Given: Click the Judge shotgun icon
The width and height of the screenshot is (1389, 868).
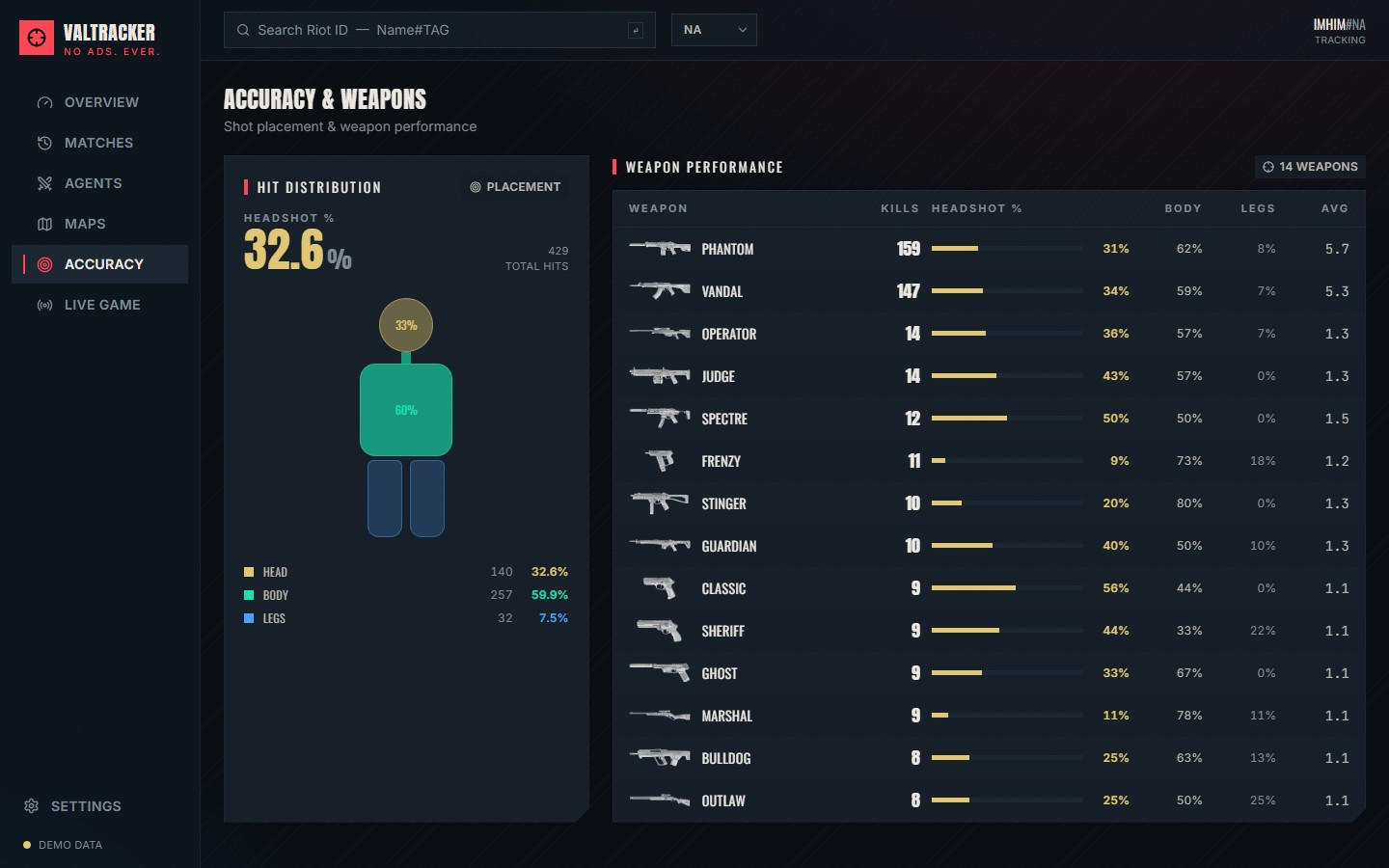Looking at the screenshot, I should (x=660, y=375).
